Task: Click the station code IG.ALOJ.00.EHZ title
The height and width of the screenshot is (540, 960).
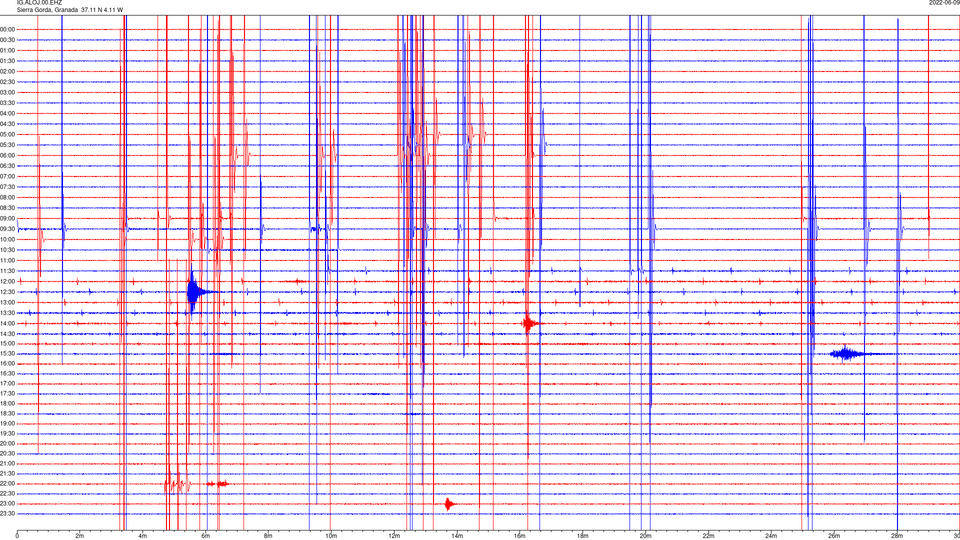Action: coord(39,3)
